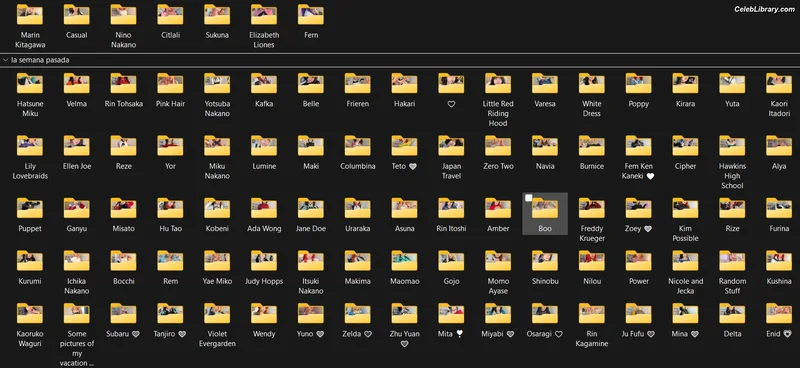This screenshot has width=800, height=368.
Task: Collapse the 'la semana pasada' group chevron
Action: (x=6, y=60)
